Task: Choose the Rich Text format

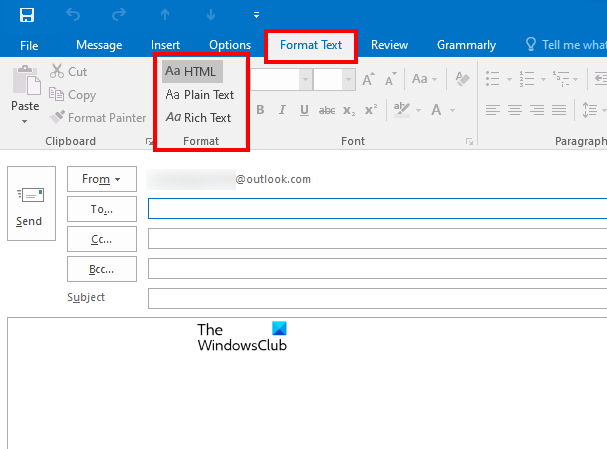Action: [198, 118]
